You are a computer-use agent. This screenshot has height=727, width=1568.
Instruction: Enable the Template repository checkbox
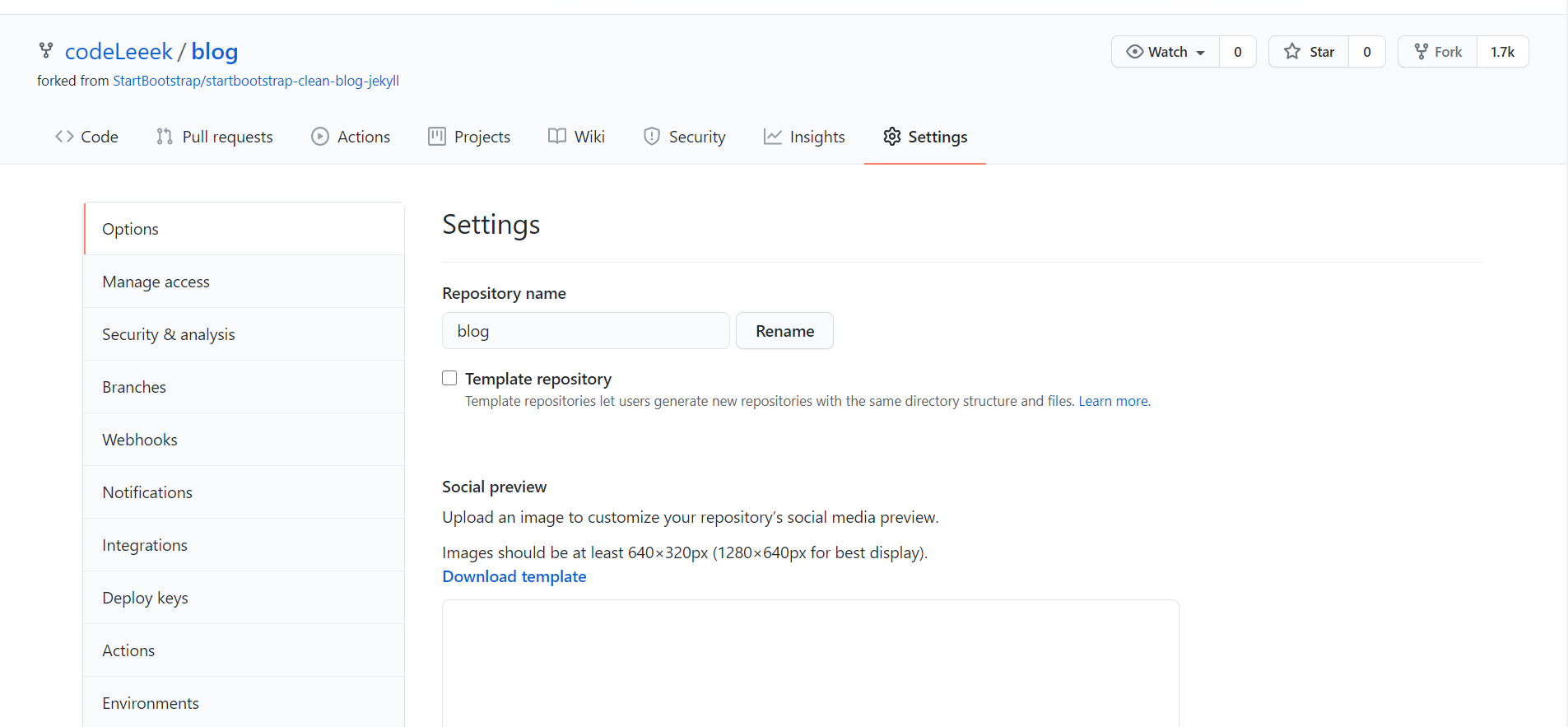pos(449,378)
